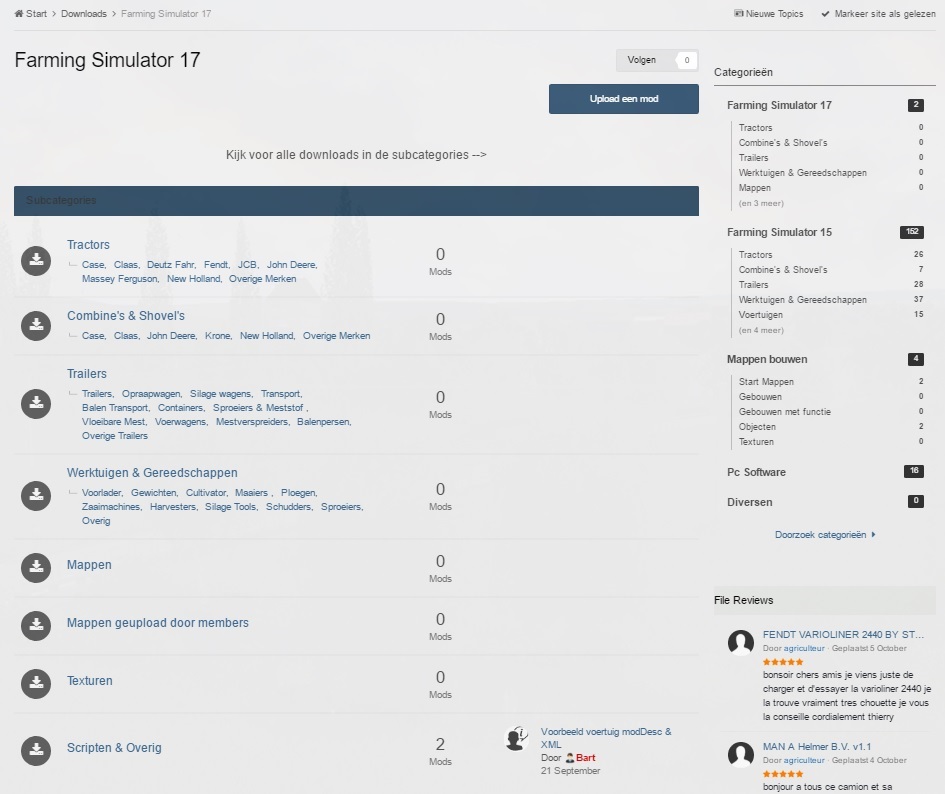Select the JCB link under Tractors
The width and height of the screenshot is (945, 794).
(x=247, y=265)
